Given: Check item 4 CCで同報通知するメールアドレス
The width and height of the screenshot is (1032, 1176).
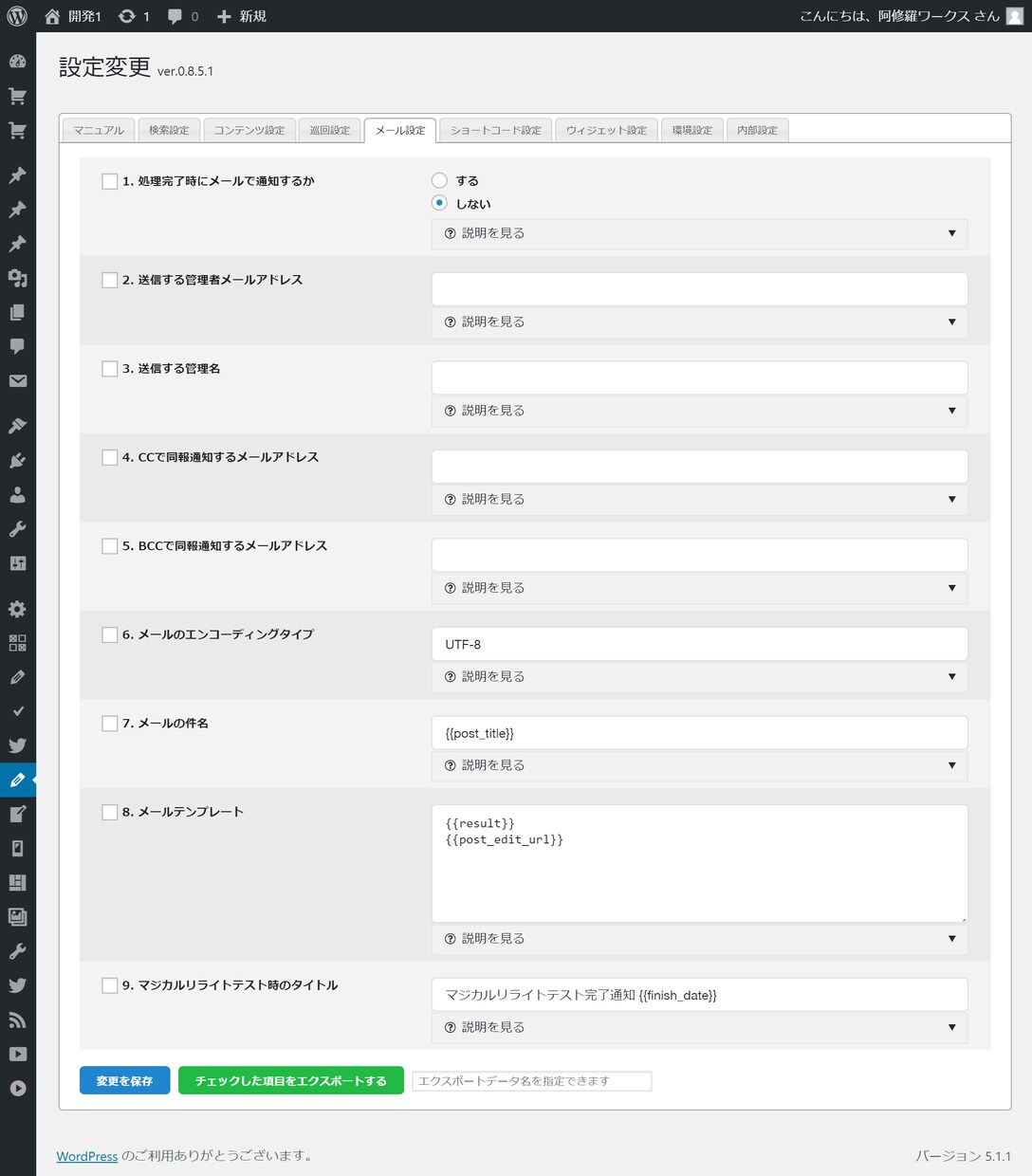Looking at the screenshot, I should point(110,457).
